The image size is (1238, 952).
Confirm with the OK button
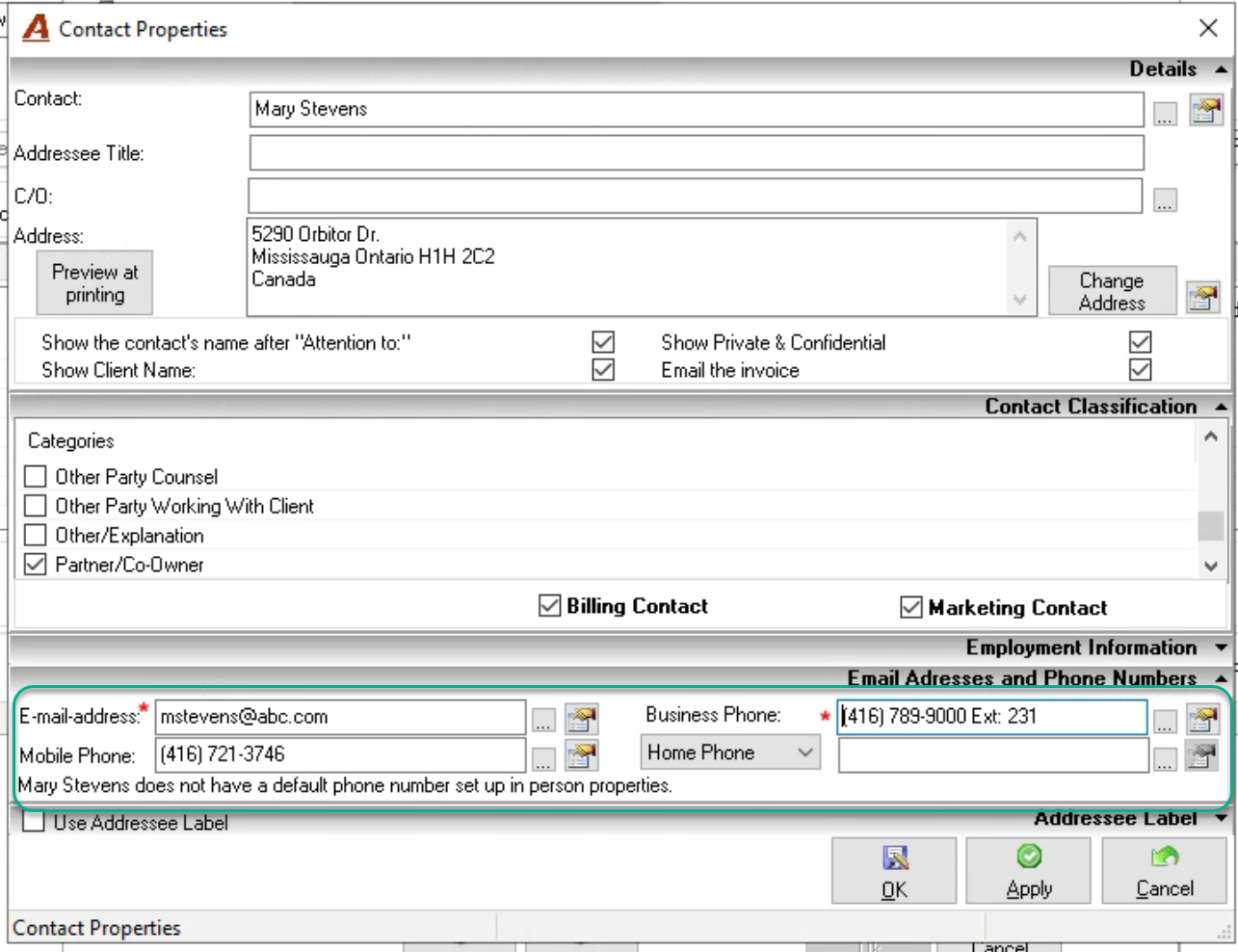tap(894, 870)
